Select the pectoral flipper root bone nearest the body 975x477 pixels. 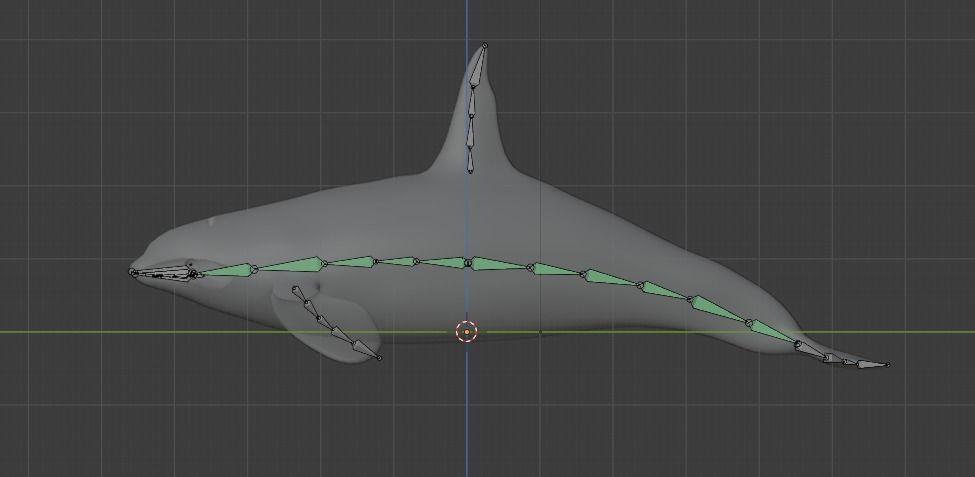299,295
